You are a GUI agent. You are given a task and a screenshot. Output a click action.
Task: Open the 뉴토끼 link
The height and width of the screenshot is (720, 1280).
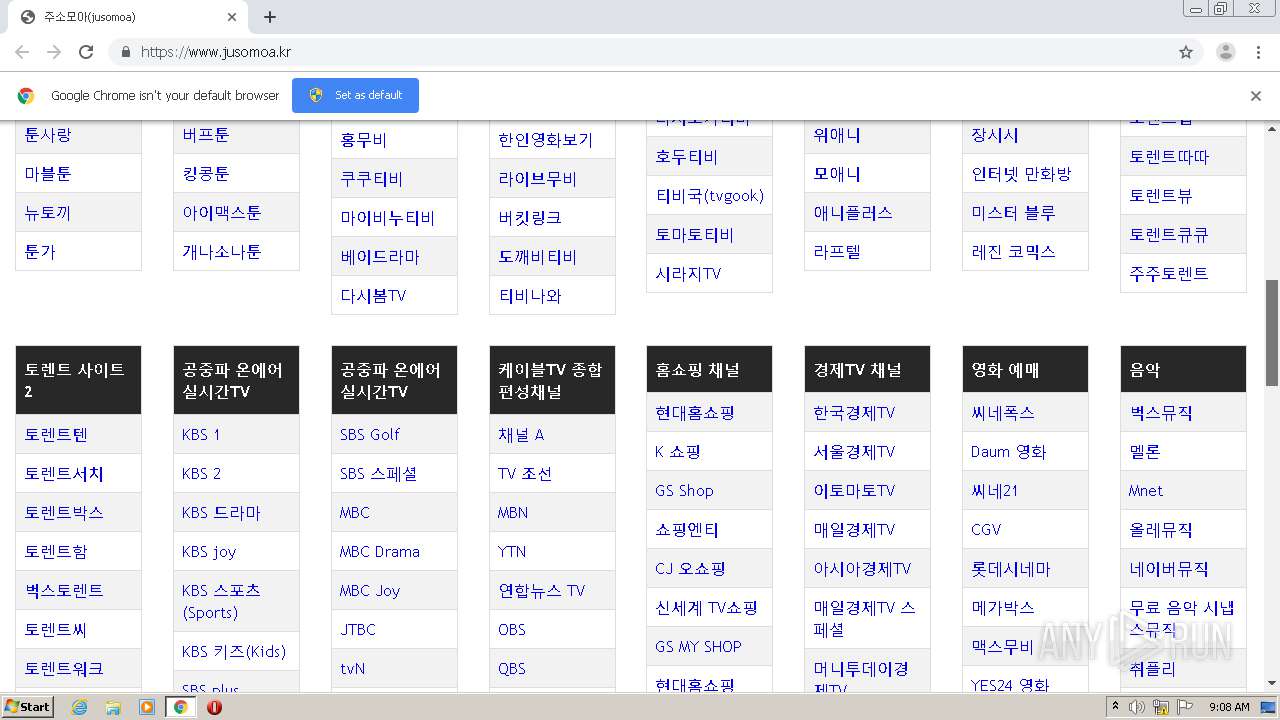(48, 213)
